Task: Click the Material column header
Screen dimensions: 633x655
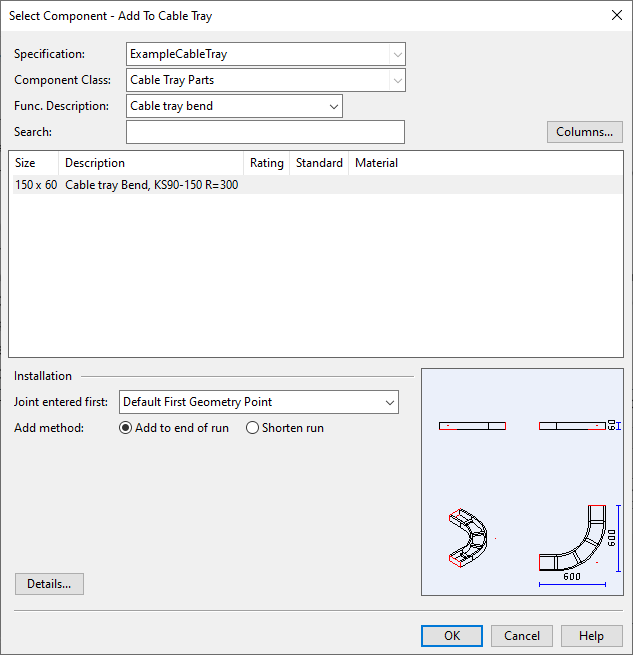Action: coord(376,163)
